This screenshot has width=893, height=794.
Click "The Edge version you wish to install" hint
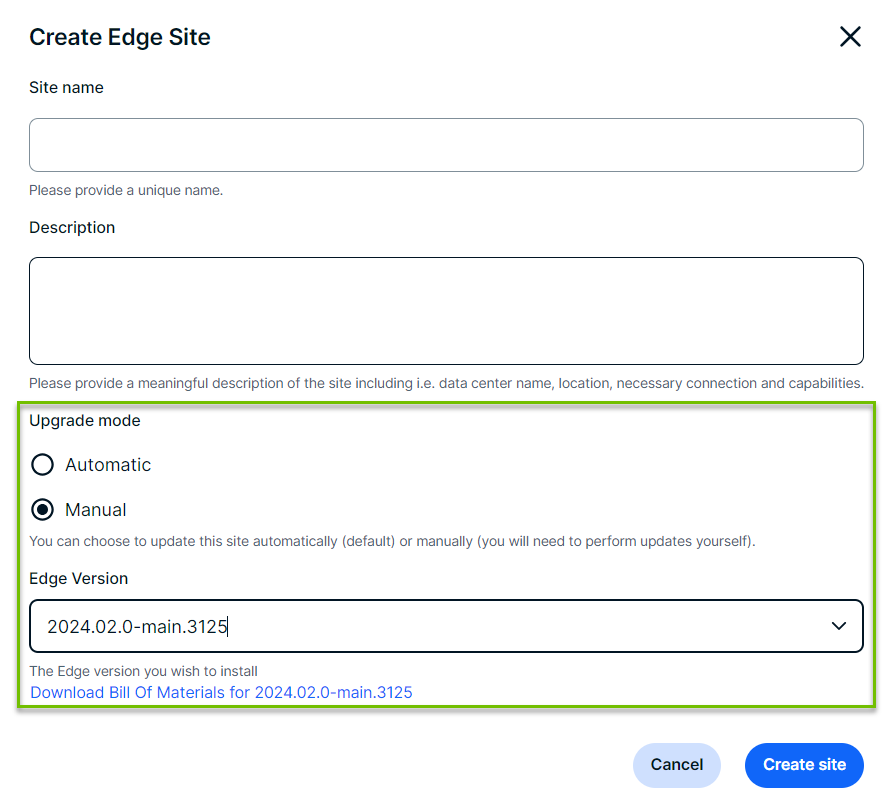[144, 671]
